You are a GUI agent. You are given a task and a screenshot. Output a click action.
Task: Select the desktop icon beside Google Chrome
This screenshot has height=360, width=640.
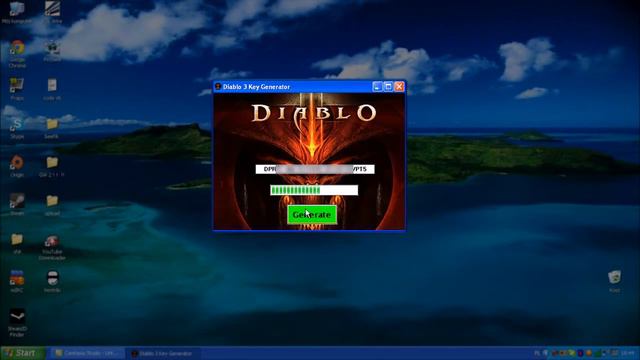[x=52, y=51]
